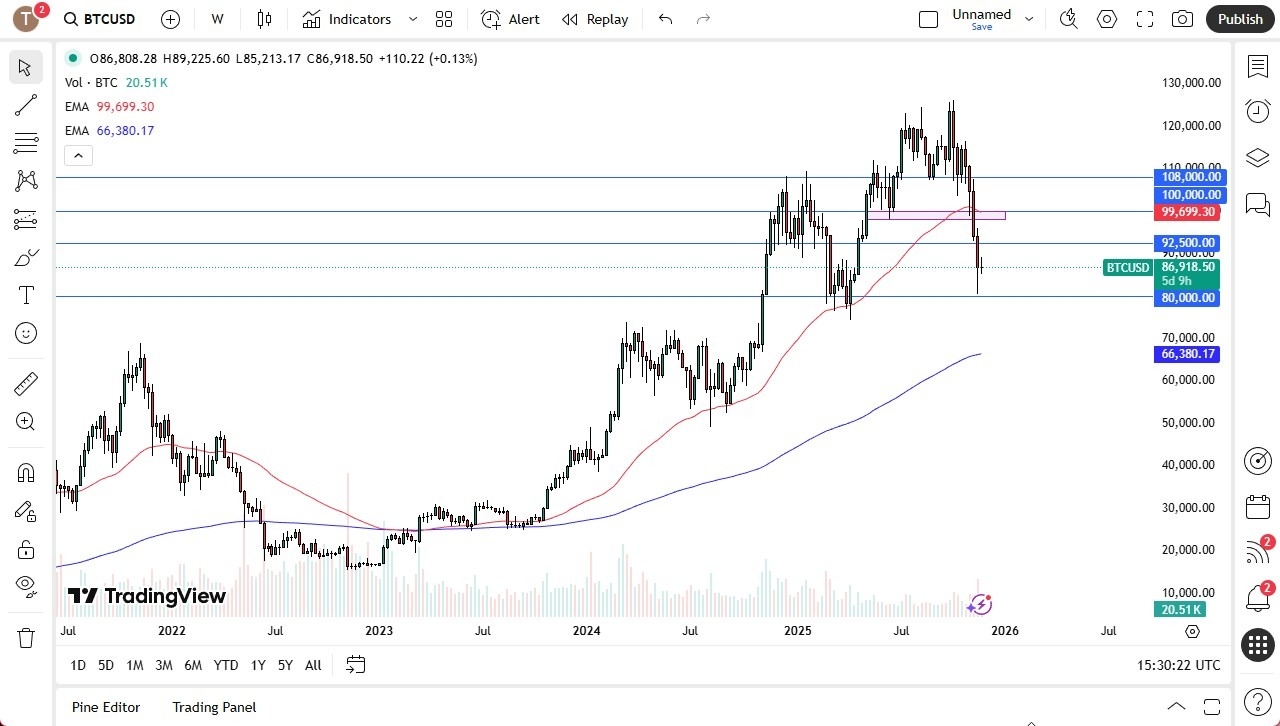Screen dimensions: 1280x726
Task: Select the Magnet snapping tool
Action: click(x=25, y=472)
